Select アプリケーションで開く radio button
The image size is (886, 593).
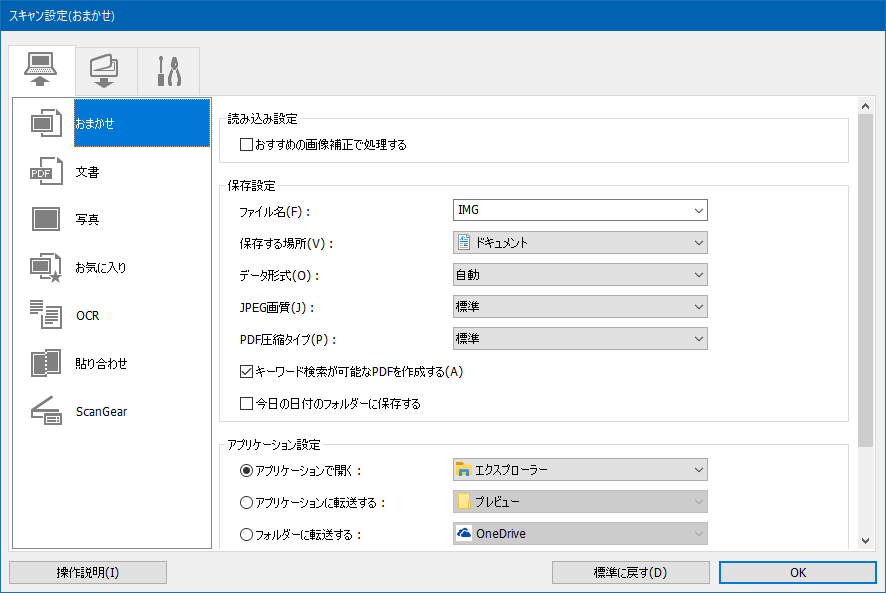click(246, 470)
